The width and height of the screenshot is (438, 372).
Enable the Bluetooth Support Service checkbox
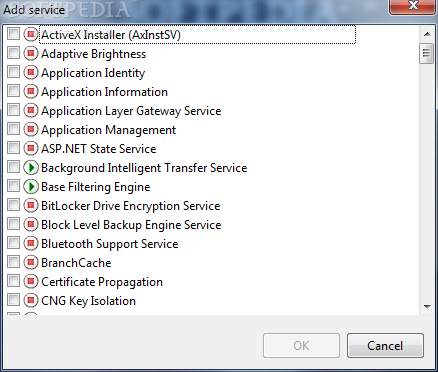pos(13,242)
